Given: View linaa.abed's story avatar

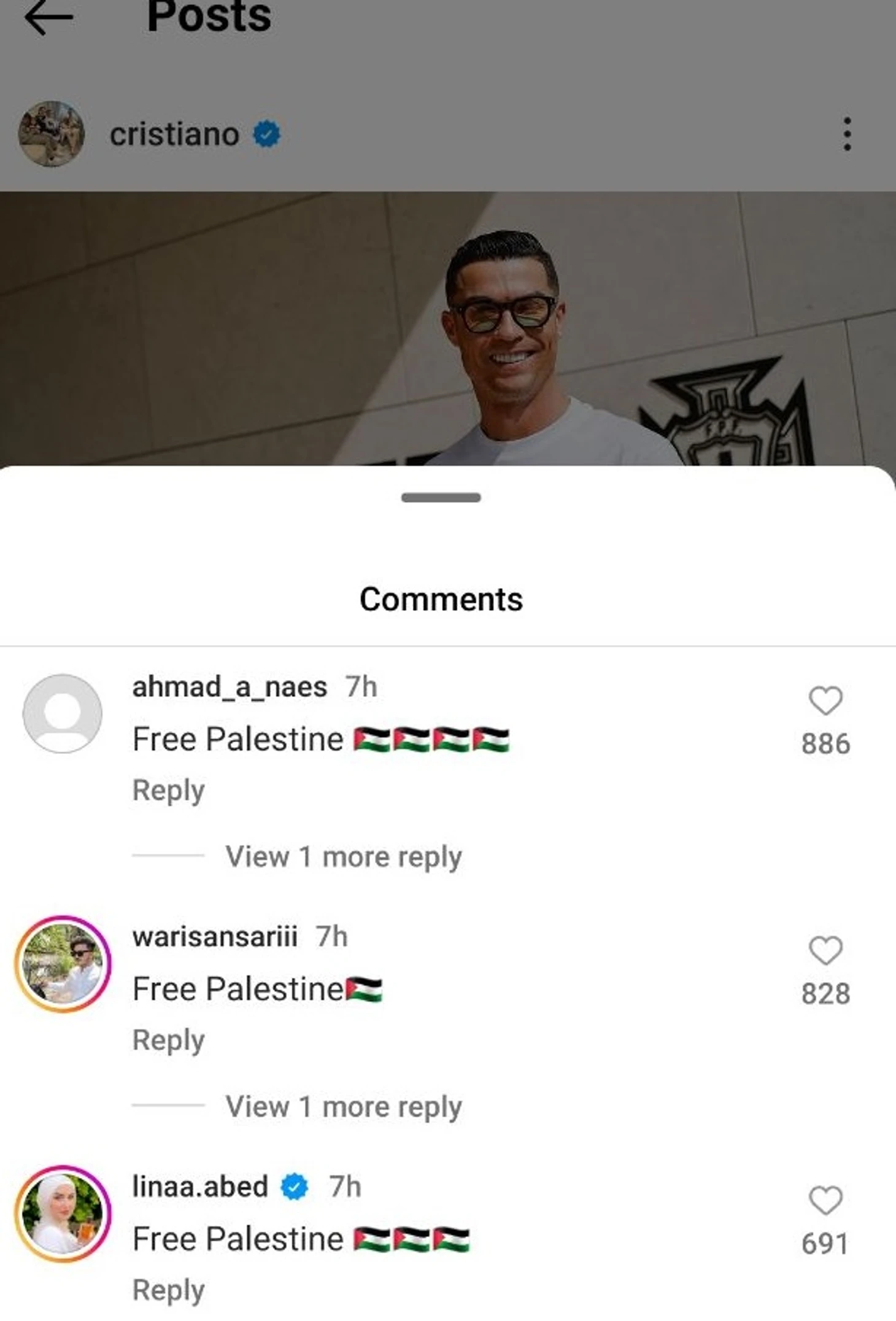Looking at the screenshot, I should pyautogui.click(x=63, y=1214).
